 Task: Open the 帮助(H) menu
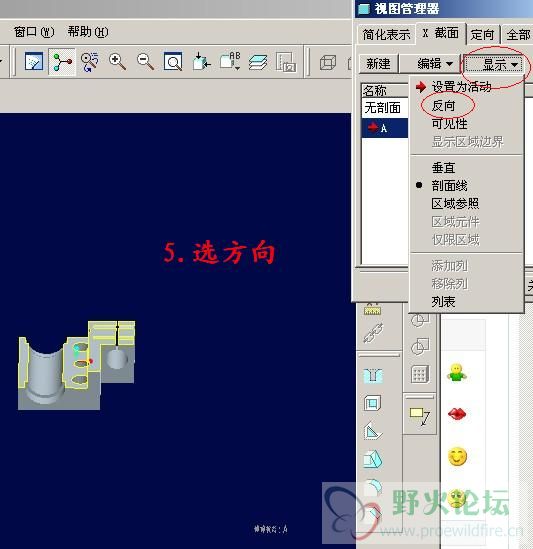(88, 32)
